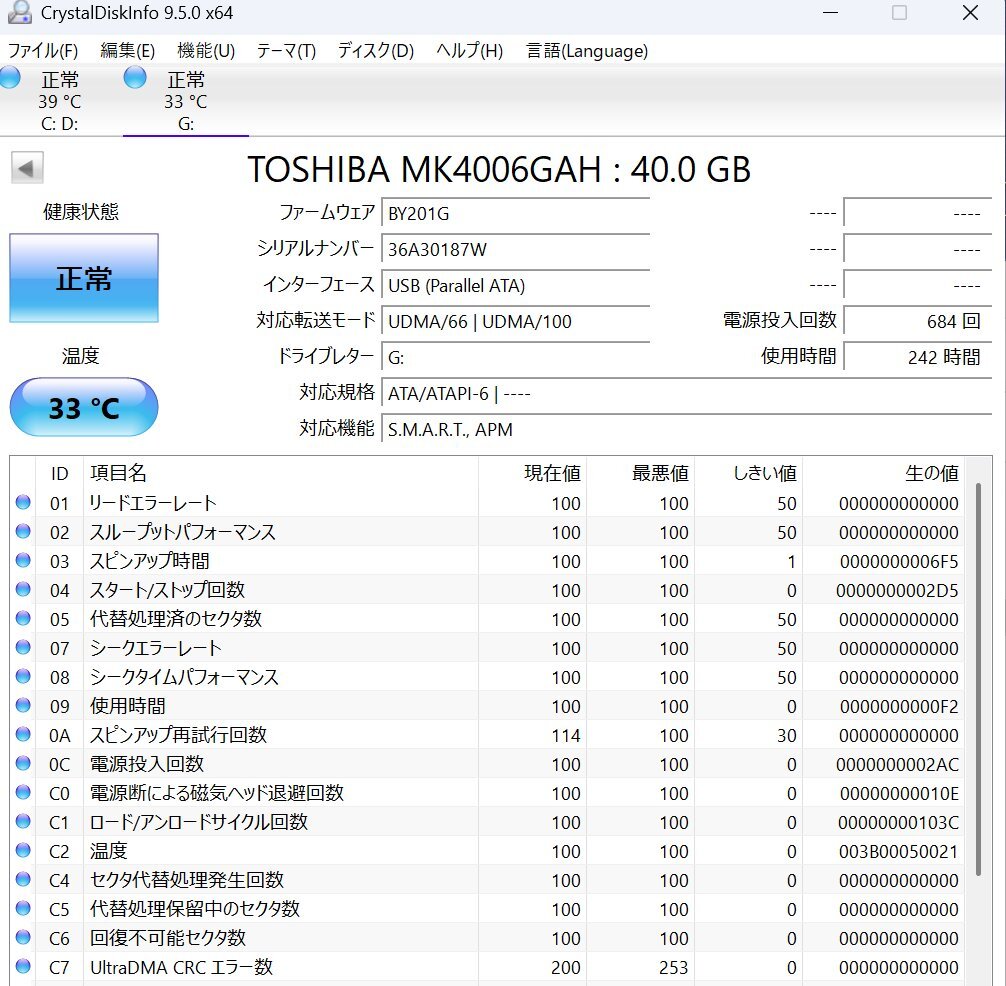Click the status dot for ID C2 温度 row

[23, 850]
